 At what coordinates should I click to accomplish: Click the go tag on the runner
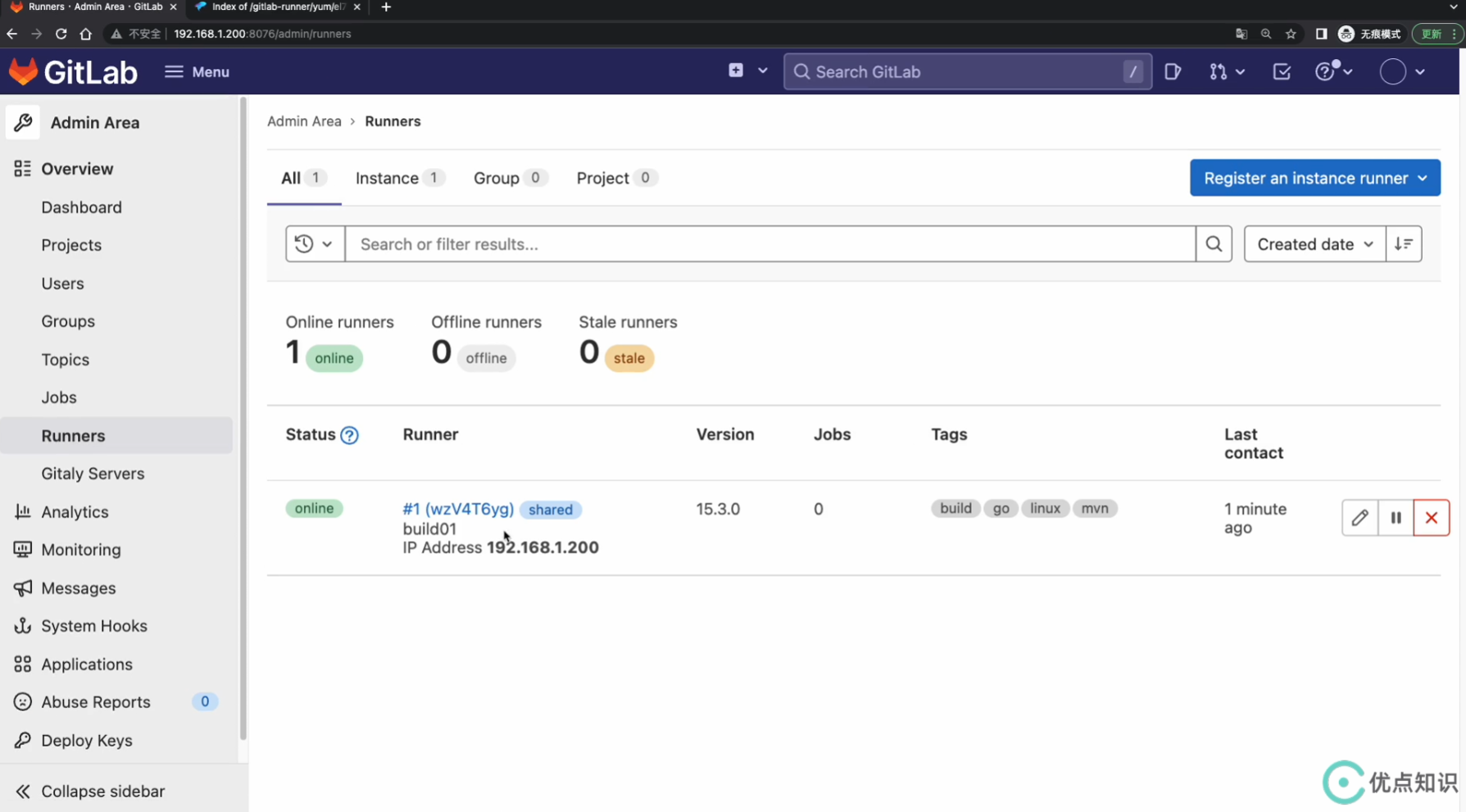(x=1001, y=509)
